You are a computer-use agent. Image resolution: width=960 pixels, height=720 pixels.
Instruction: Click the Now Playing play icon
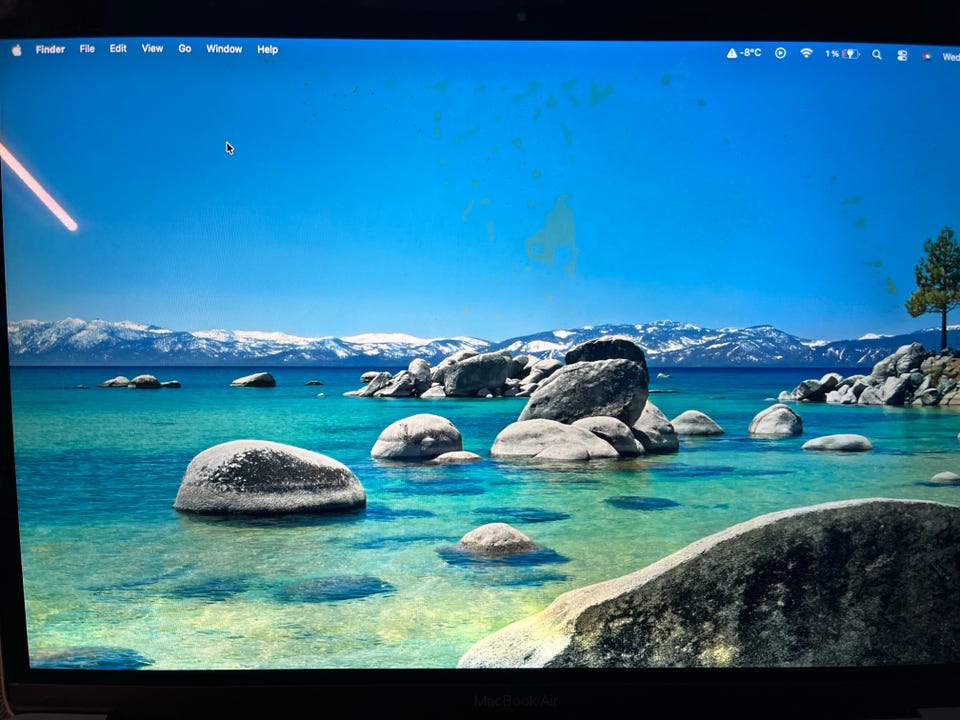tap(780, 53)
